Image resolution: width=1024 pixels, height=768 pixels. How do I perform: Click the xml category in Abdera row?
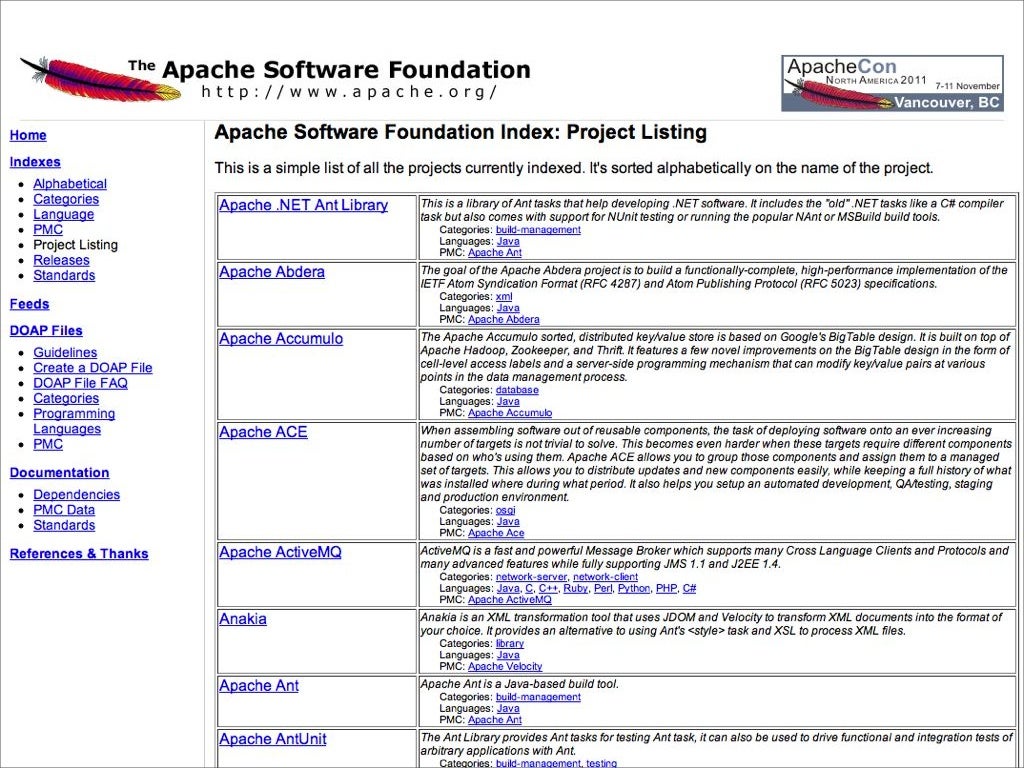point(504,296)
